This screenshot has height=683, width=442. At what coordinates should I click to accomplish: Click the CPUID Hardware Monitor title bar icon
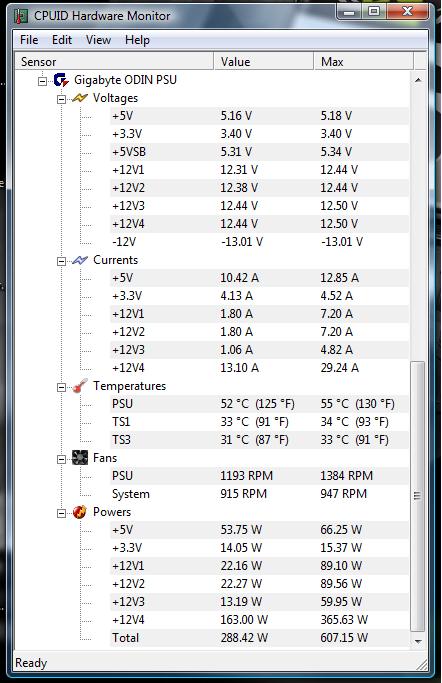21,16
